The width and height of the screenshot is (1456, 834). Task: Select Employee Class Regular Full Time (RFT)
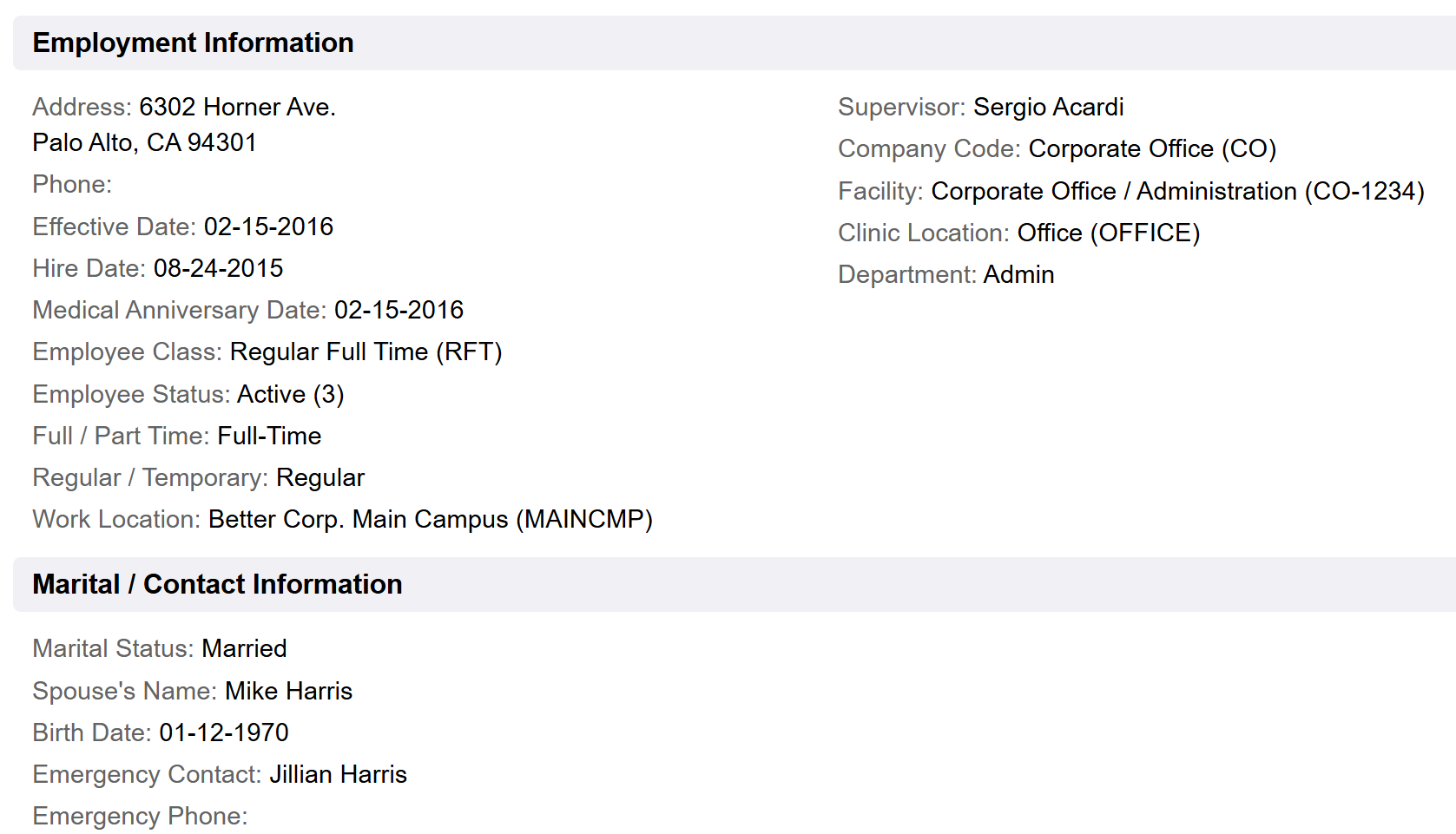pos(366,351)
